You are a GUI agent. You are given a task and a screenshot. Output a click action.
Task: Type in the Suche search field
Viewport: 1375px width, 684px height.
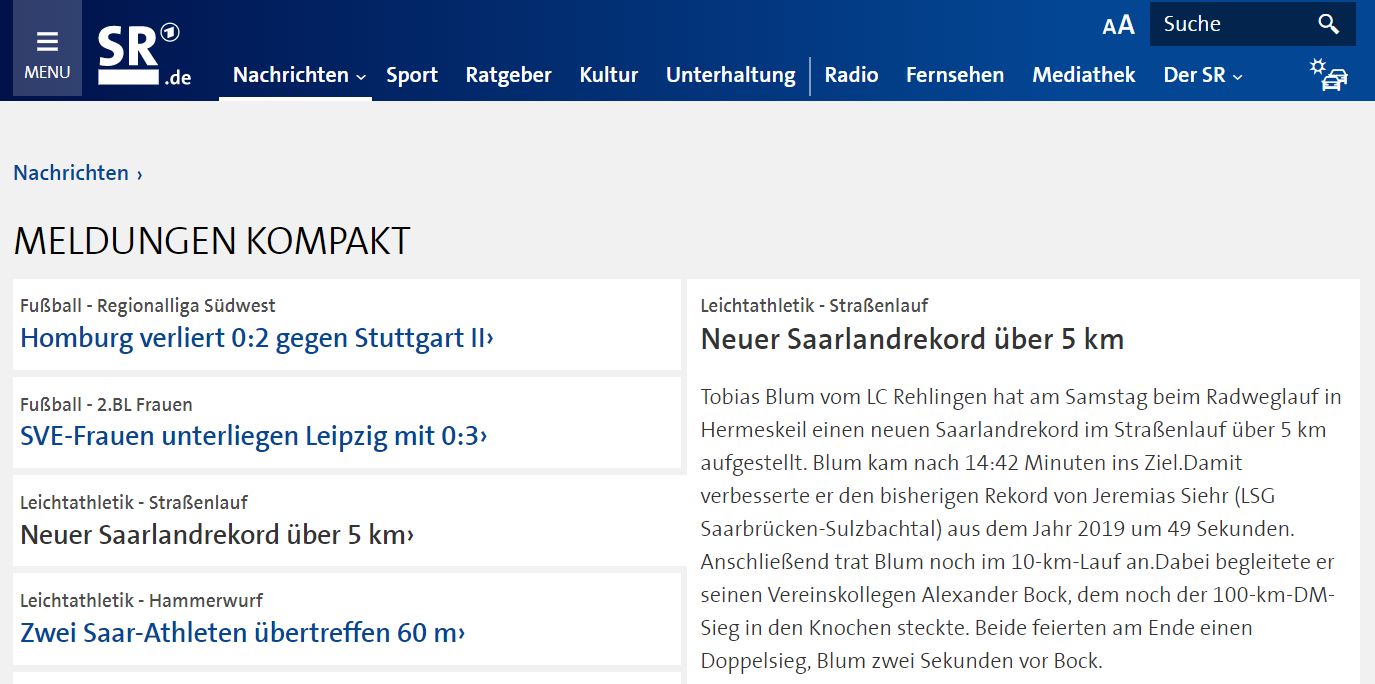1228,24
